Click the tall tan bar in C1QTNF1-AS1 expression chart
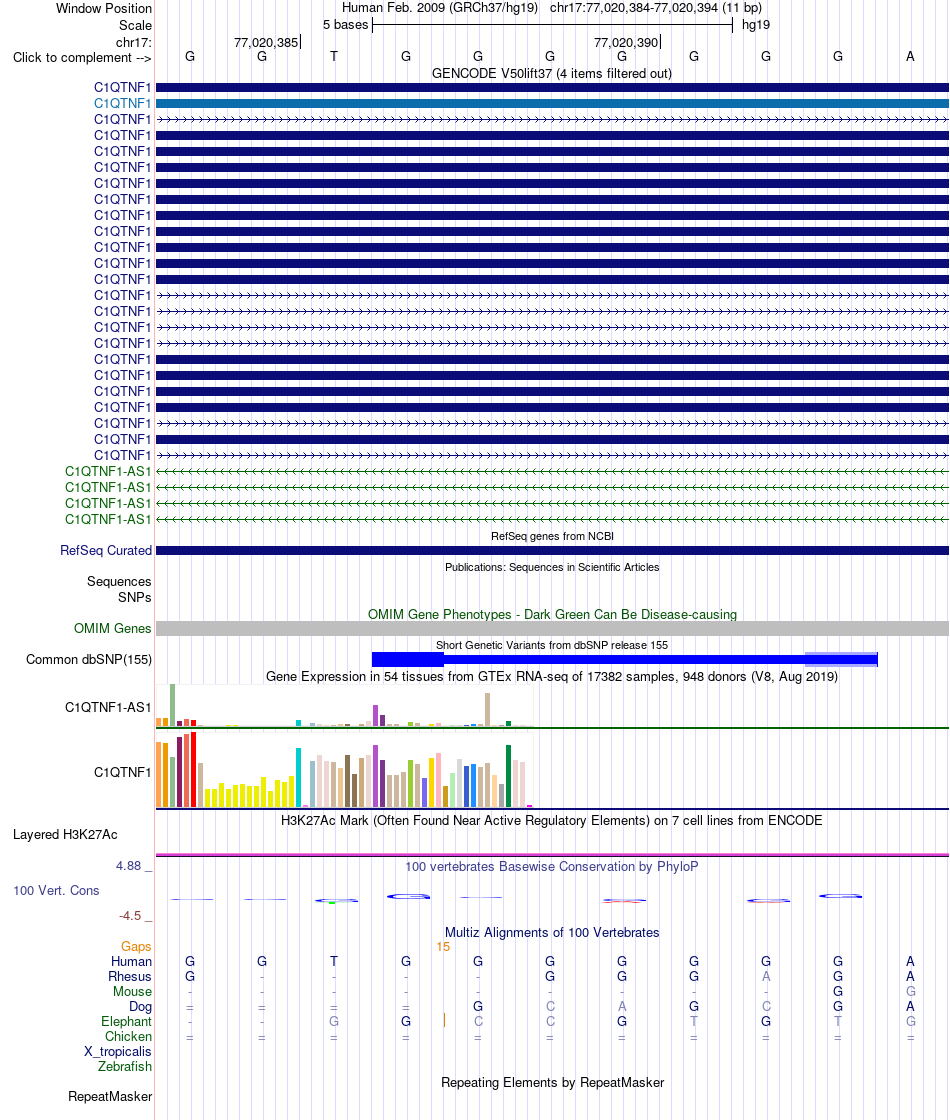Image resolution: width=950 pixels, height=1120 pixels. tap(488, 709)
